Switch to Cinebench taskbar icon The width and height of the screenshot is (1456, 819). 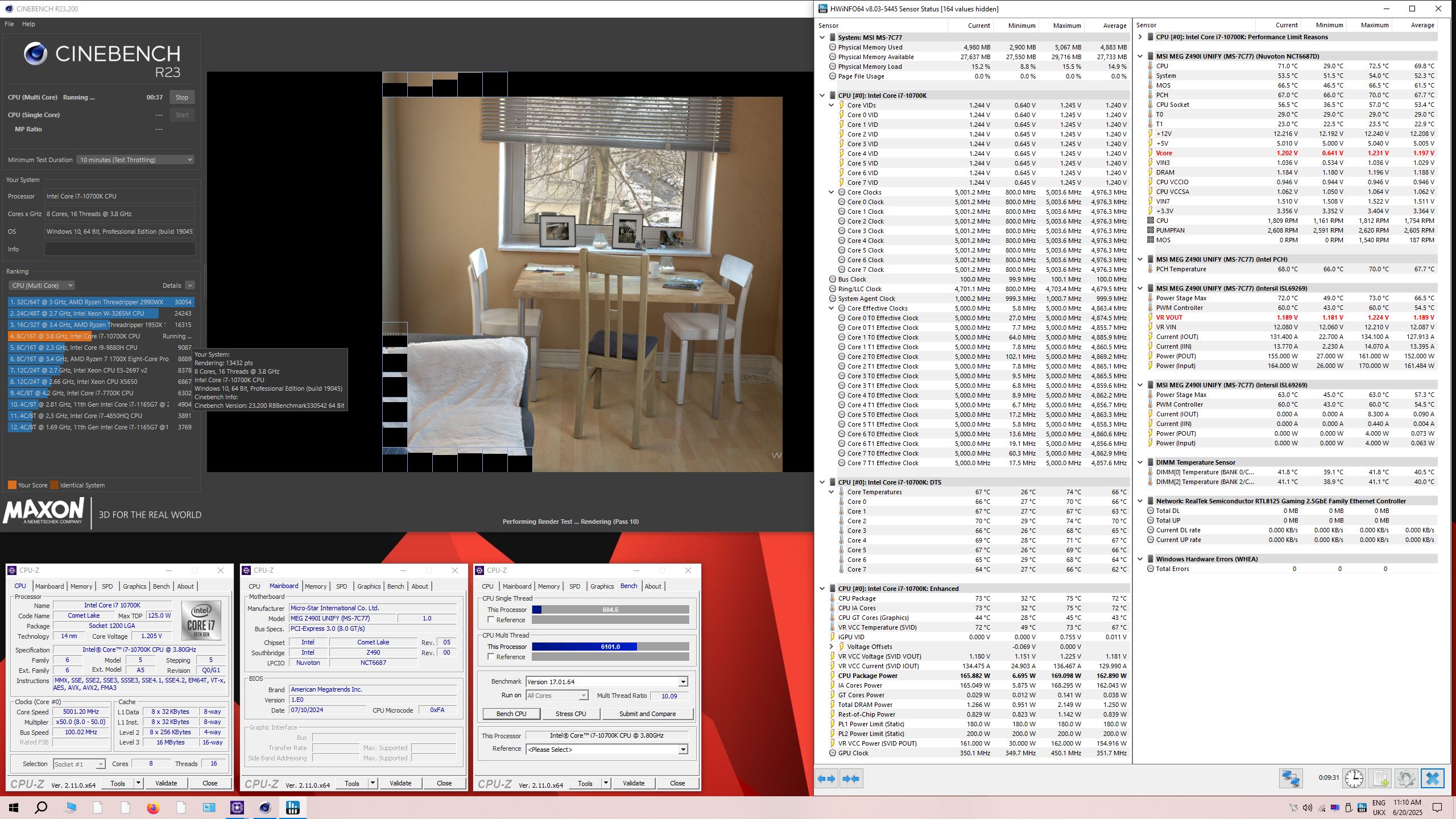(265, 808)
